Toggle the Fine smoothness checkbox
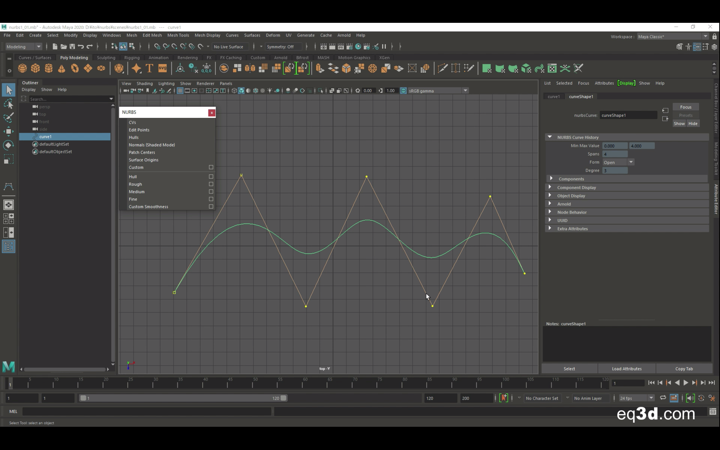720x450 pixels. coord(211,199)
